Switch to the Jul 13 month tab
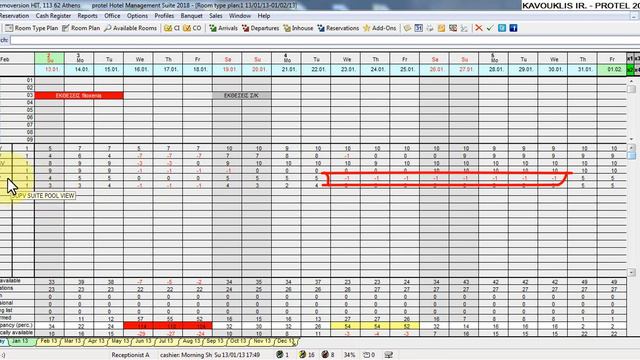Screen dimensions: 640x360 click(x=167, y=341)
